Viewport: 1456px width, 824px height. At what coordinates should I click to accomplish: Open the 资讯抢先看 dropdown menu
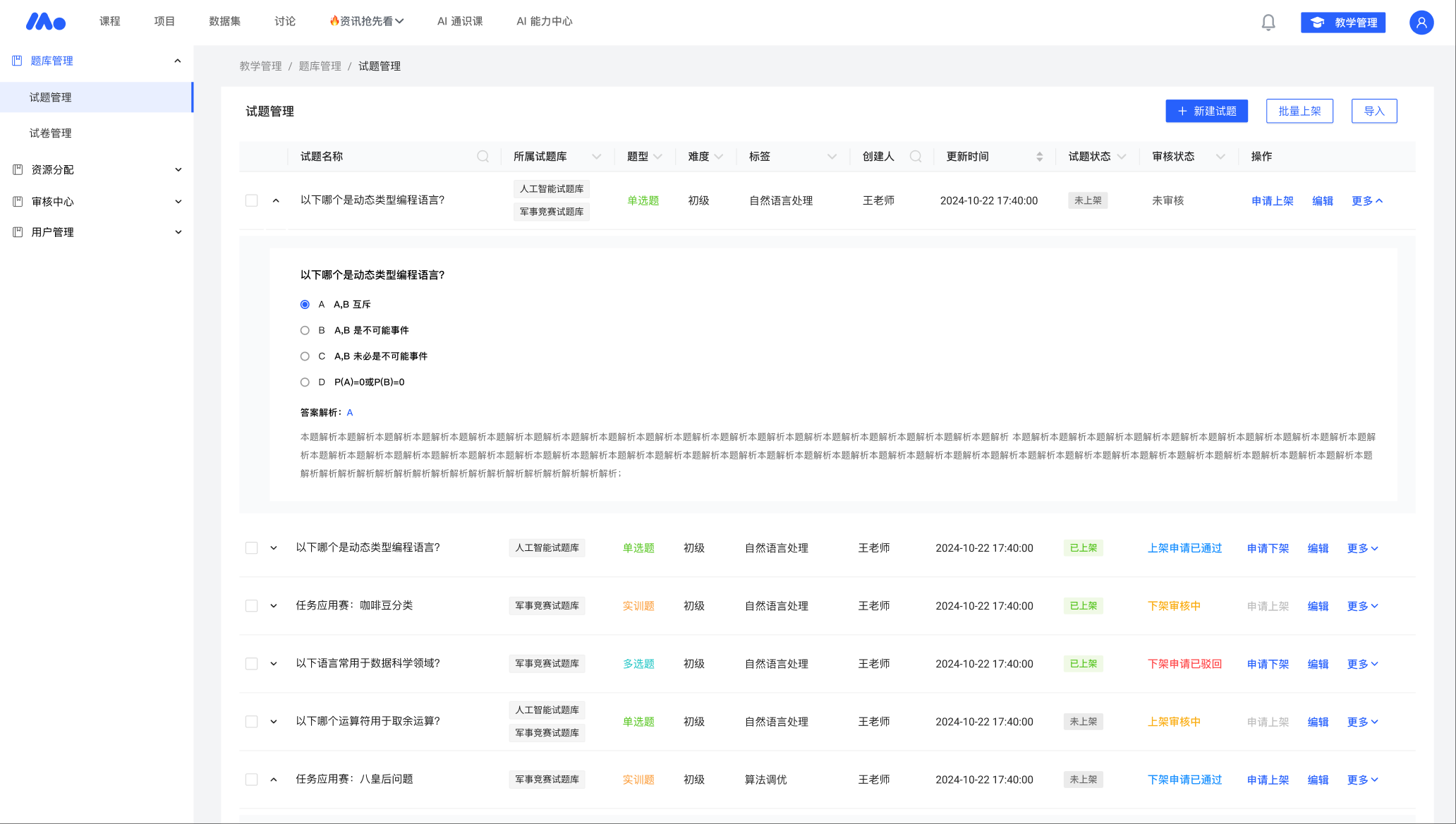point(367,21)
